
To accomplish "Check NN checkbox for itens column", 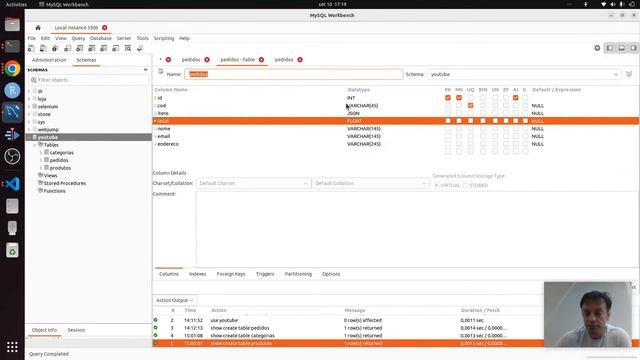I will pos(459,113).
